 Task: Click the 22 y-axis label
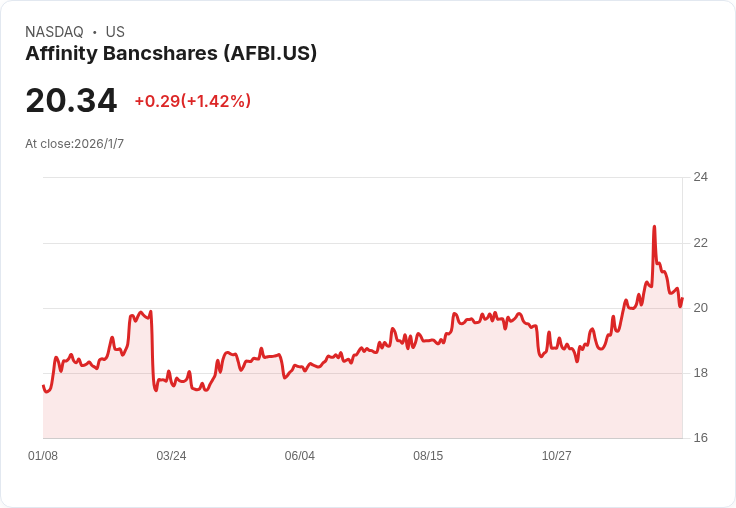coord(700,243)
